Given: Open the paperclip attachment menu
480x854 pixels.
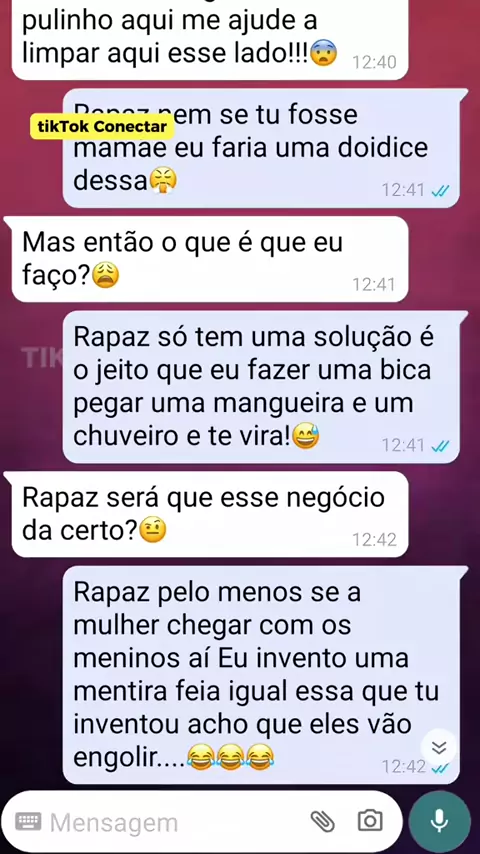Looking at the screenshot, I should coord(322,820).
